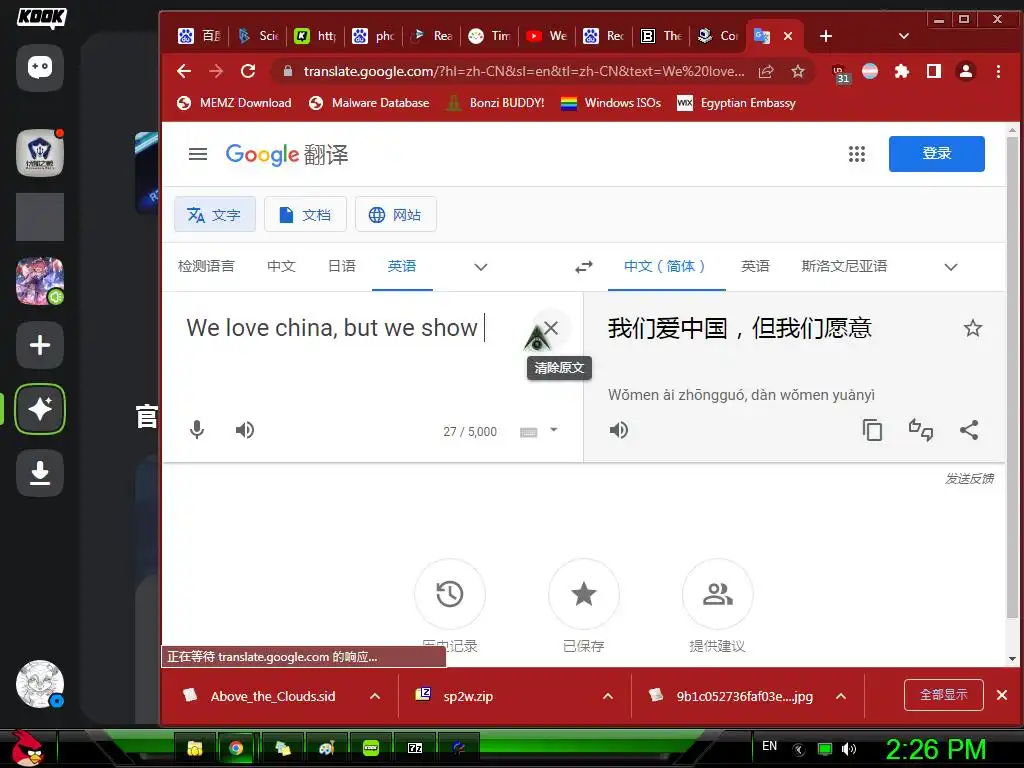
Task: Expand sp2w.zip download options
Action: point(608,696)
